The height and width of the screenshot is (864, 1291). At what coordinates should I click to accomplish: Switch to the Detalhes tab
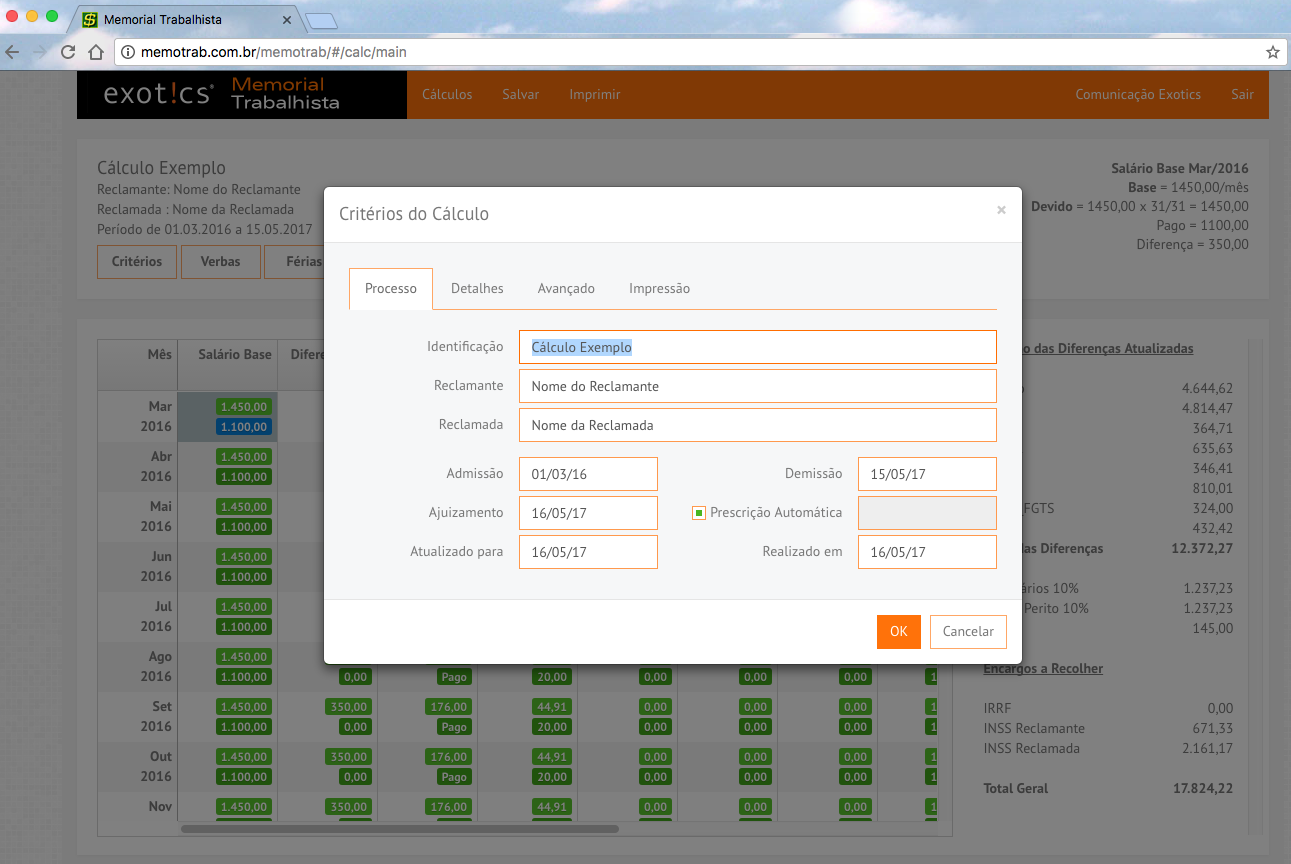[477, 288]
